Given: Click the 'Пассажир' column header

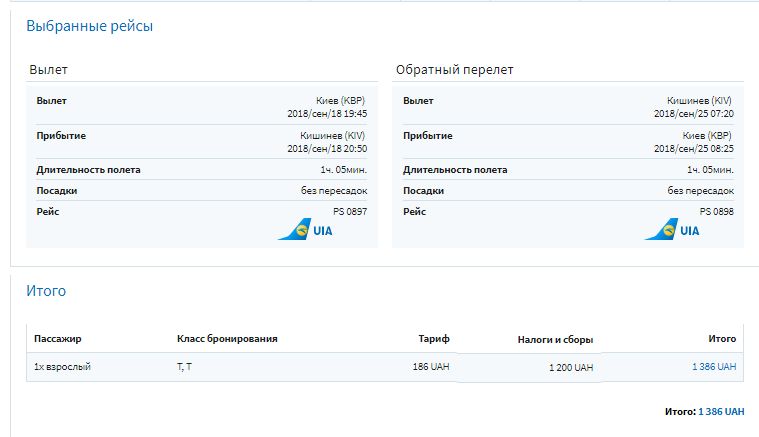Looking at the screenshot, I should tap(56, 339).
